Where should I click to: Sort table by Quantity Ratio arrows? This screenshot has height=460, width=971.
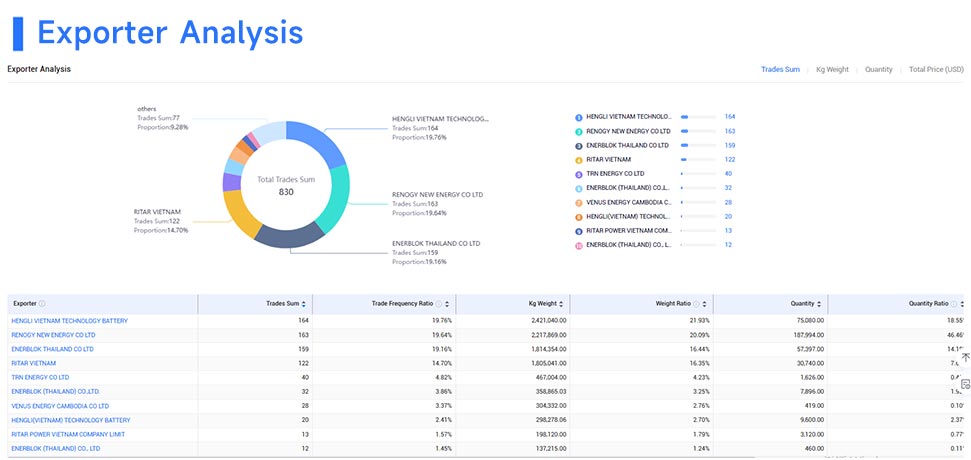tap(962, 304)
